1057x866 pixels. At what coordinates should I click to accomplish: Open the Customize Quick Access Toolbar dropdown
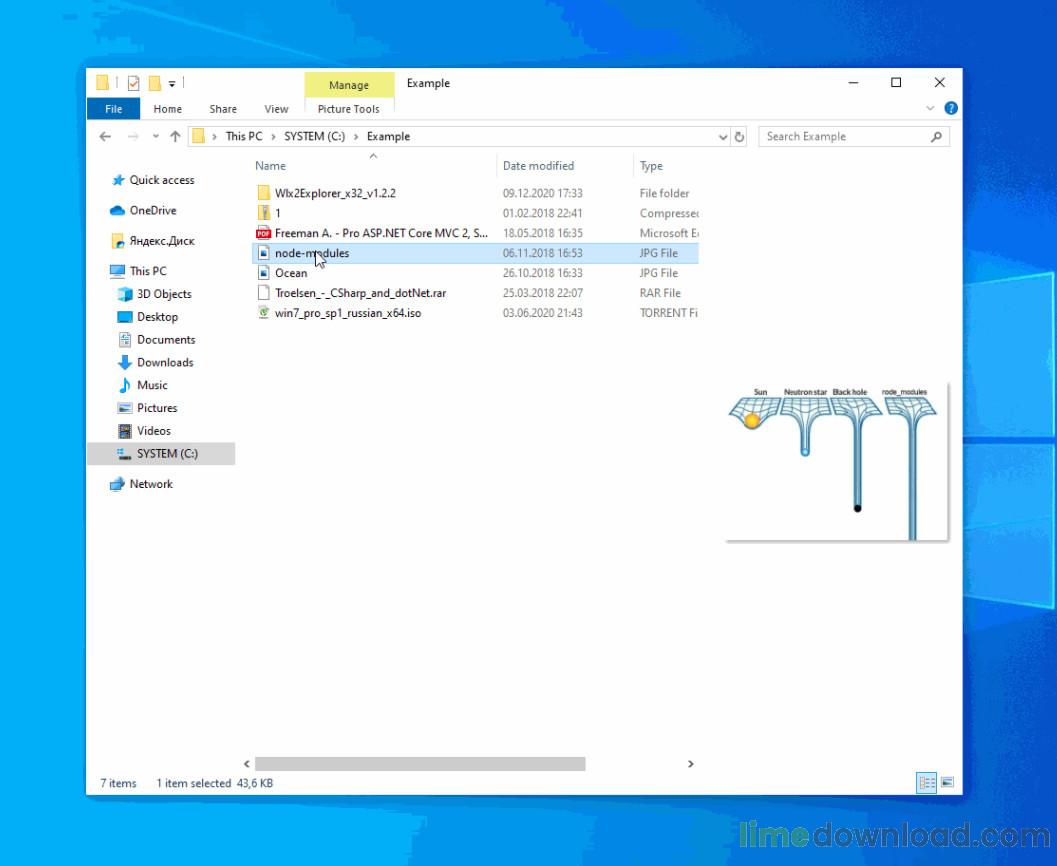pyautogui.click(x=172, y=83)
